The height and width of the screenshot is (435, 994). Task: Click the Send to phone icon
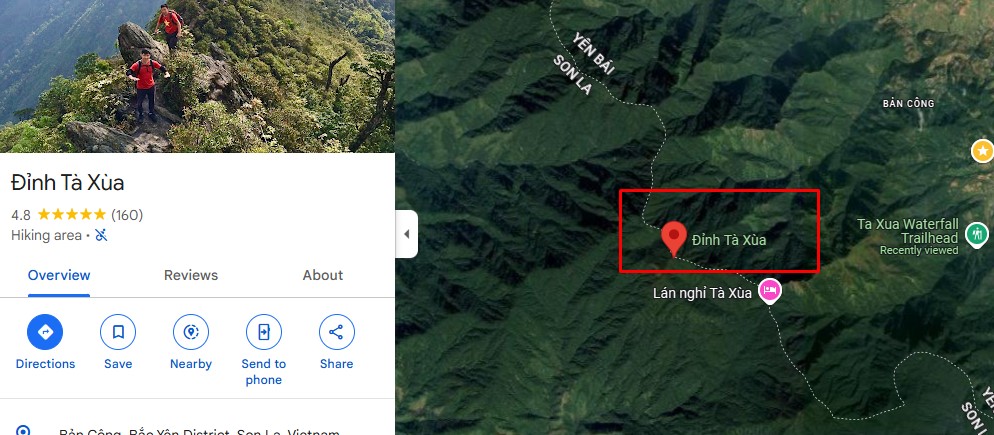264,332
